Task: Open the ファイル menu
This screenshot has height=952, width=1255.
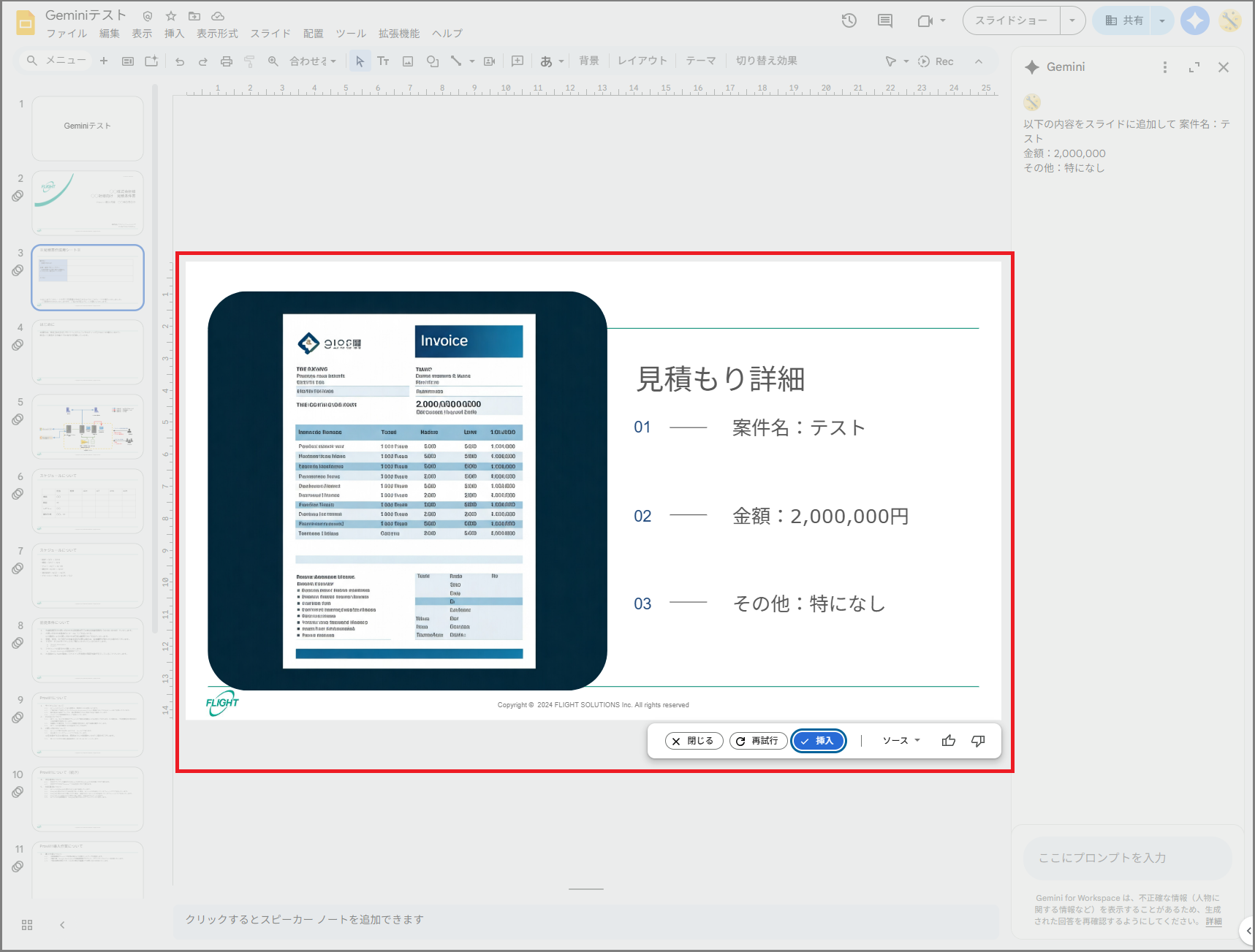Action: [67, 34]
